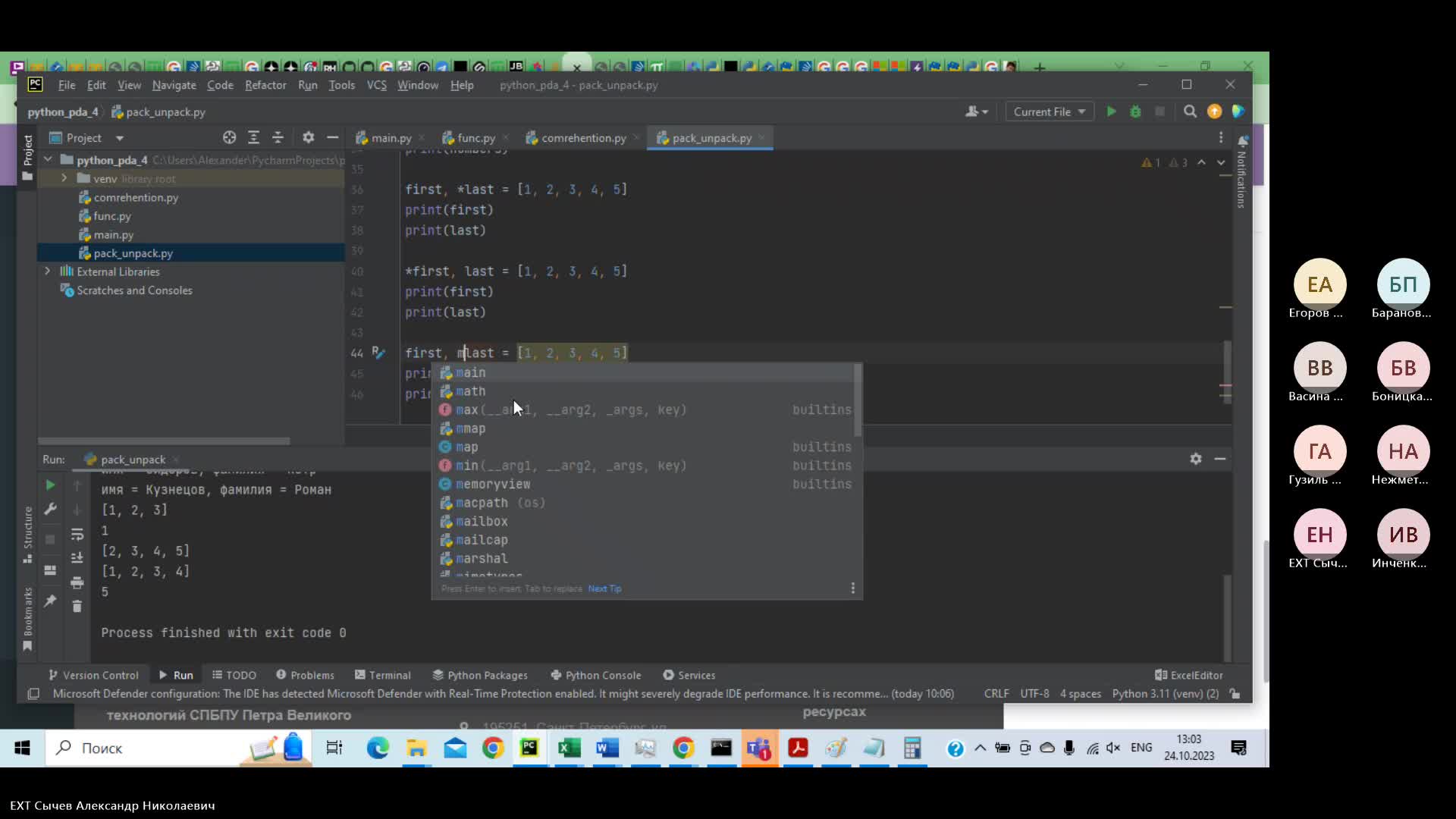Run the current file with green play icon
Viewport: 1456px width, 819px height.
click(1111, 111)
